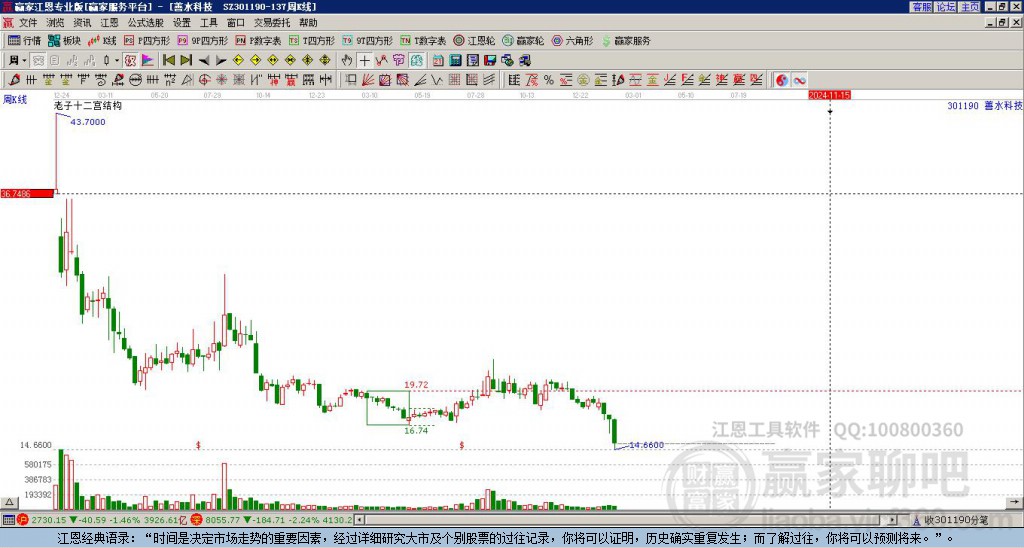Open the 公式选股 menu
Screen dimensions: 1024x548
(x=146, y=23)
